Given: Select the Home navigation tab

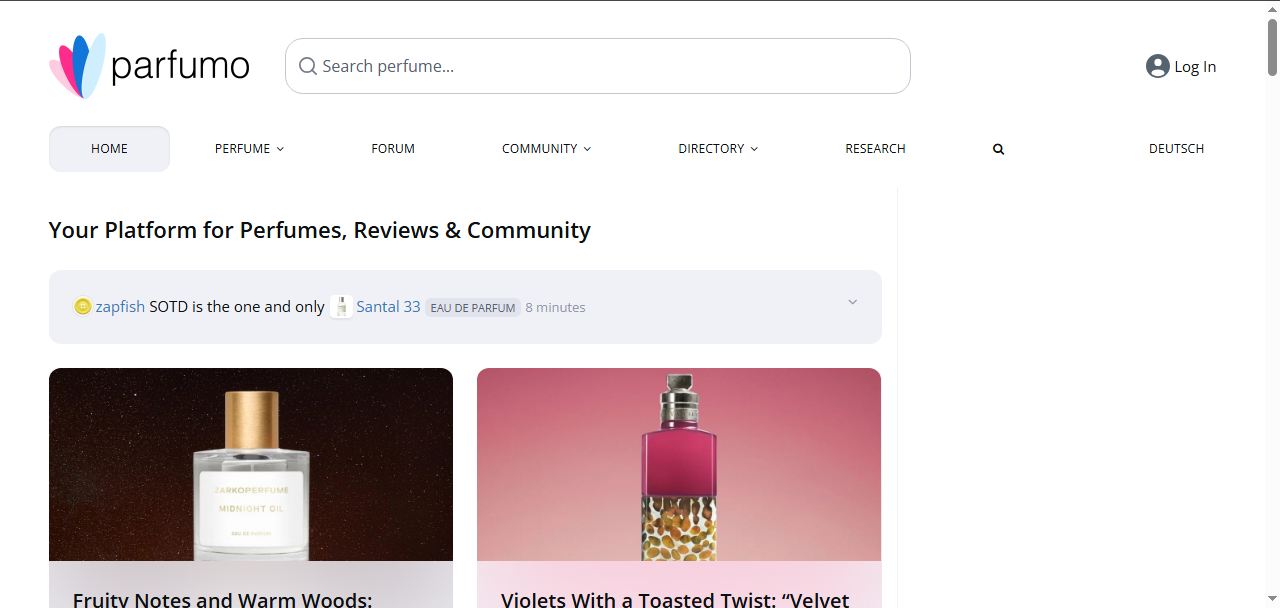Looking at the screenshot, I should tap(109, 149).
